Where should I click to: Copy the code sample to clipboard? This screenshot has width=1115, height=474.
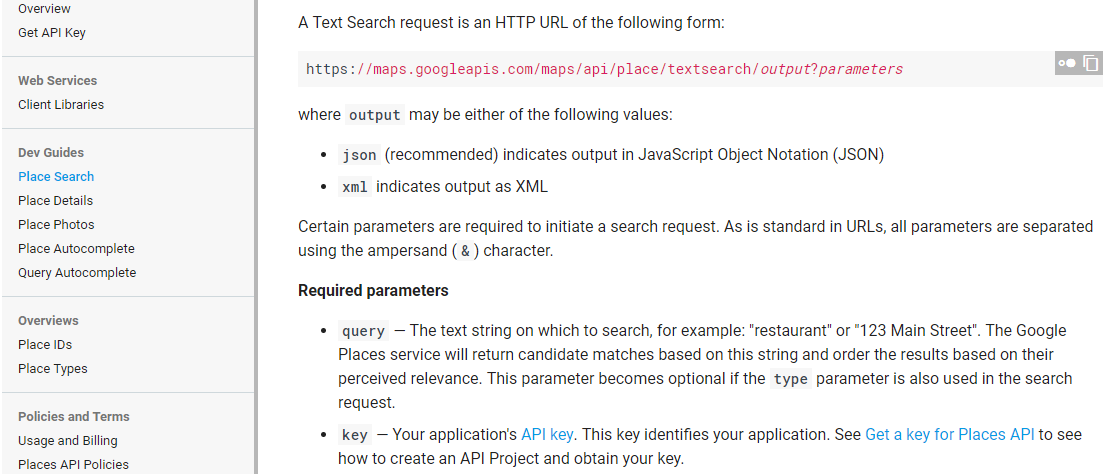coord(1091,63)
